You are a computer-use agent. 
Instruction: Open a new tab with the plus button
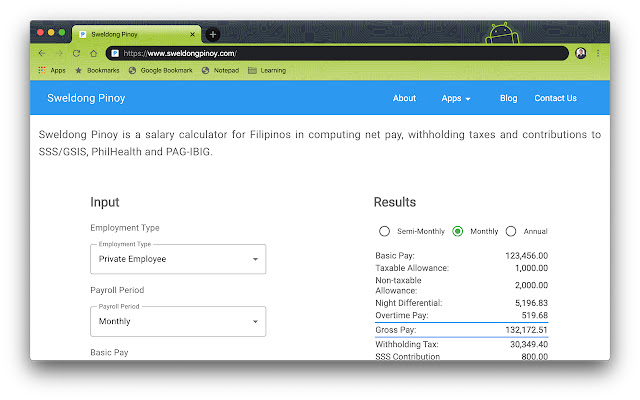(x=213, y=35)
